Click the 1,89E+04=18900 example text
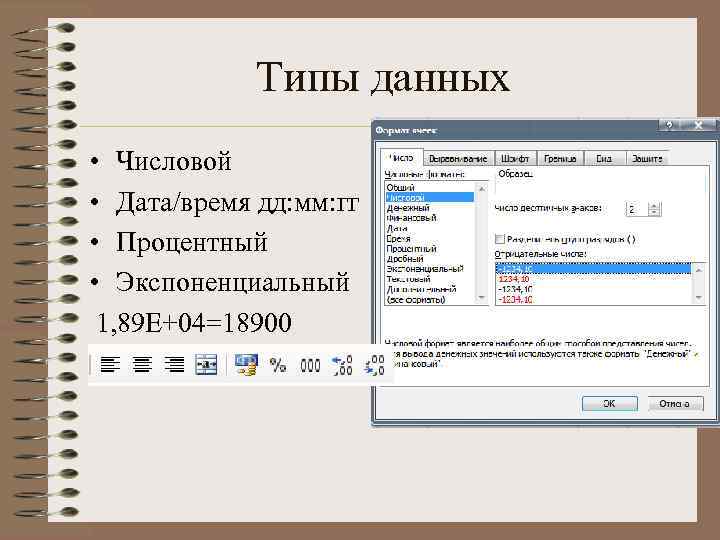Screen dimensions: 720x540 point(194,322)
